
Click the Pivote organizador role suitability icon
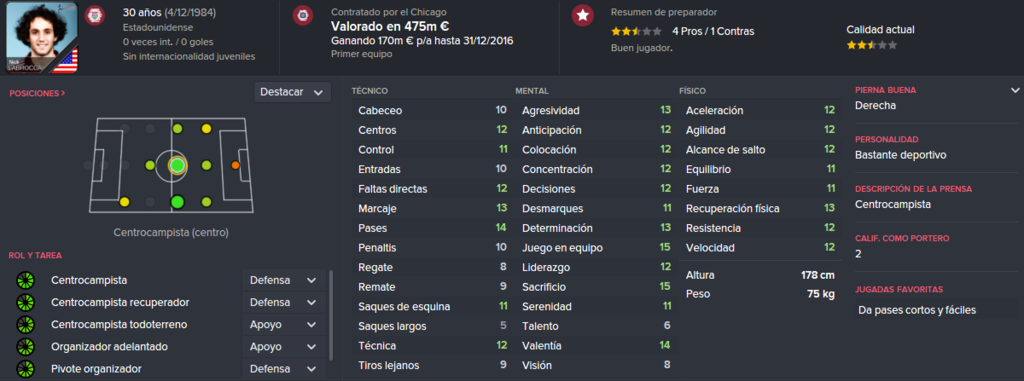pos(25,369)
